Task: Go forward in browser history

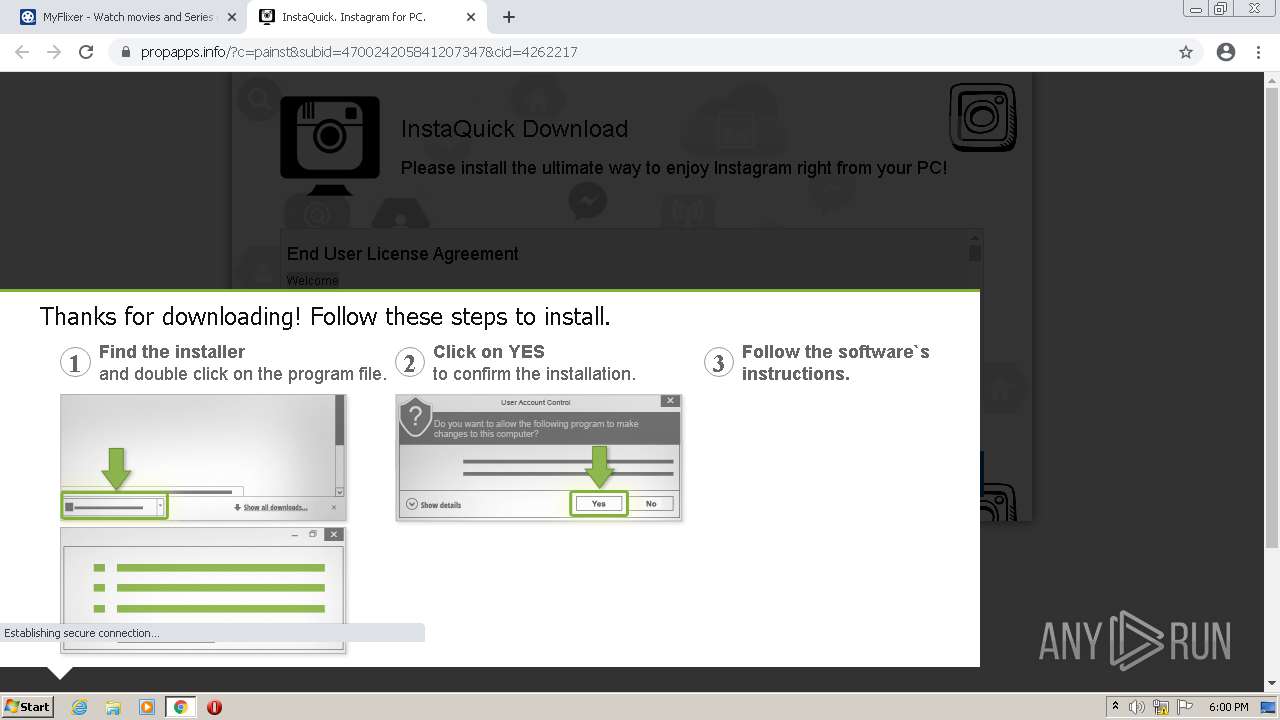Action: (54, 52)
